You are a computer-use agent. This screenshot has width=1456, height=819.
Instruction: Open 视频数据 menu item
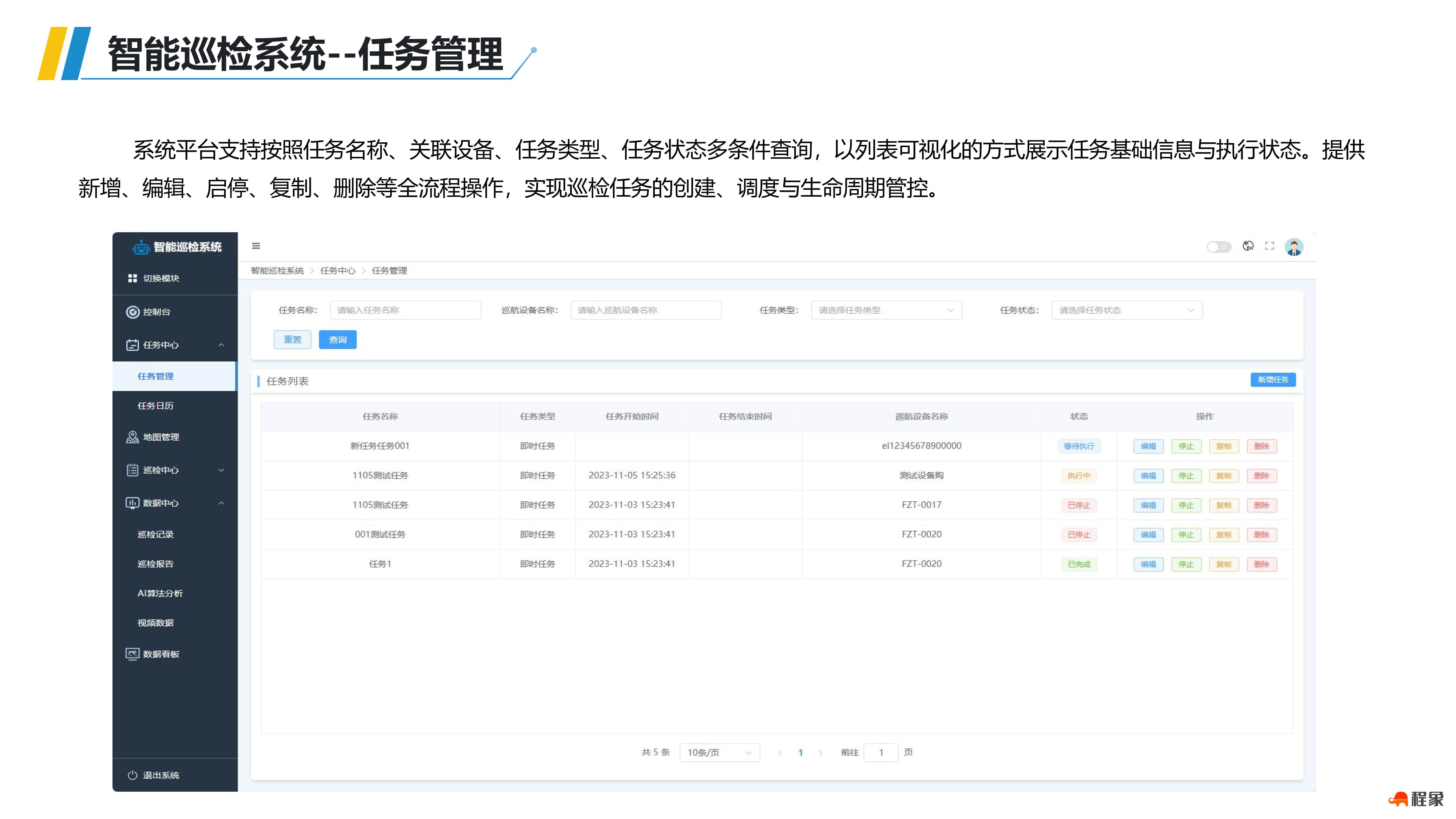174,623
